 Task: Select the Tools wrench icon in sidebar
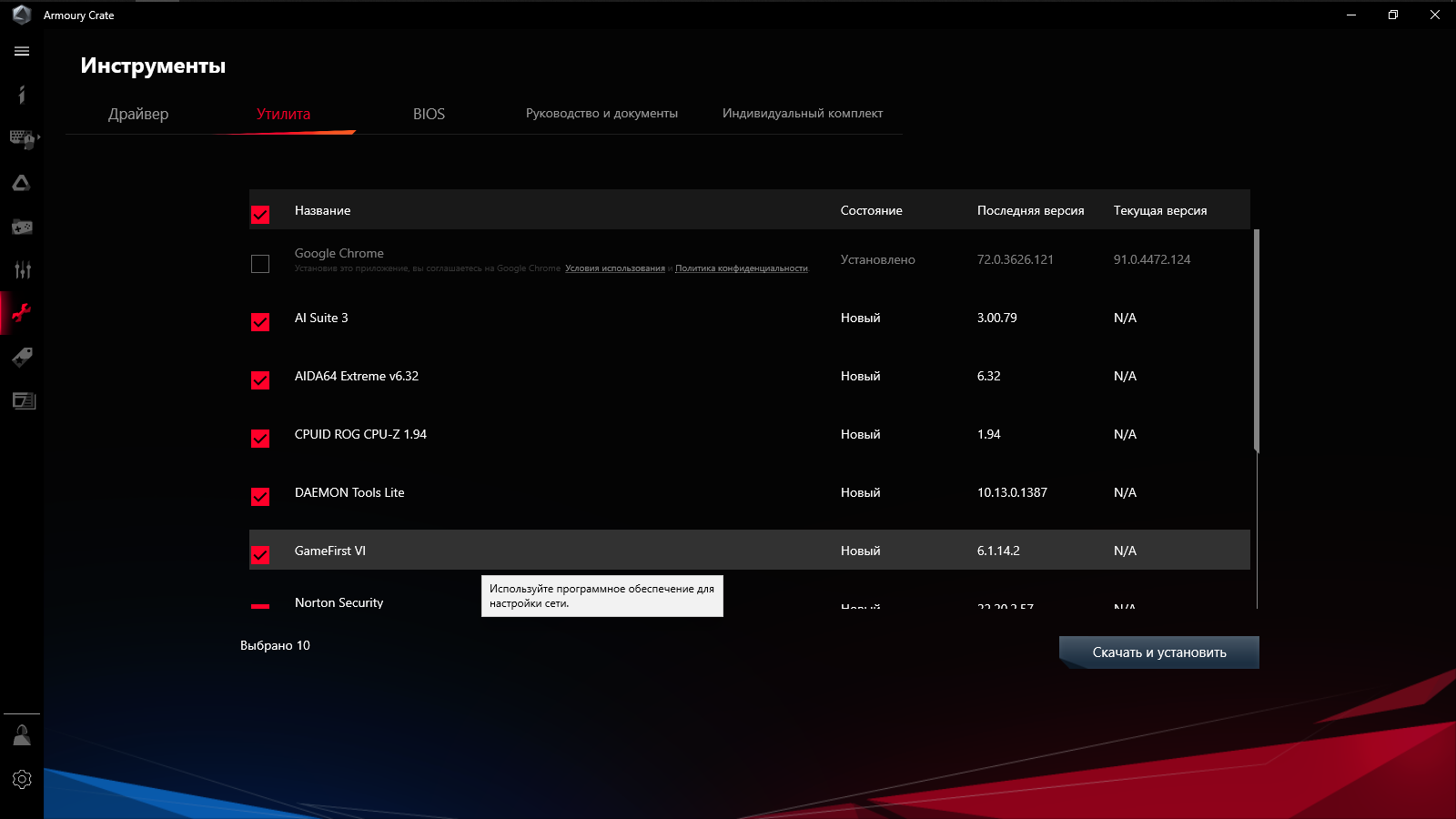click(x=22, y=313)
